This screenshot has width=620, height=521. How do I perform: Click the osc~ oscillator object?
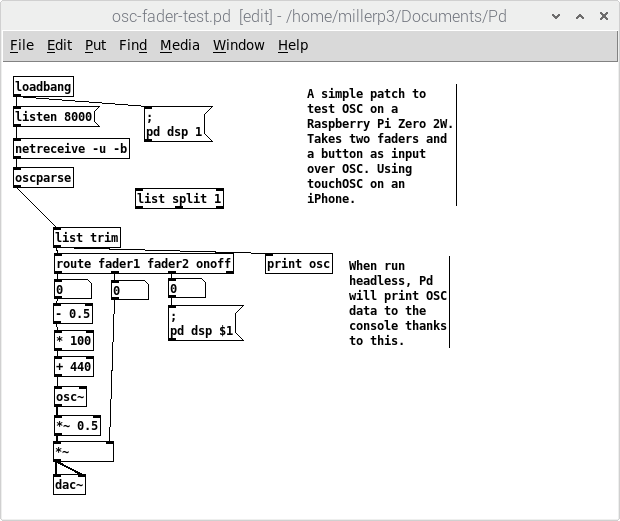click(x=71, y=396)
